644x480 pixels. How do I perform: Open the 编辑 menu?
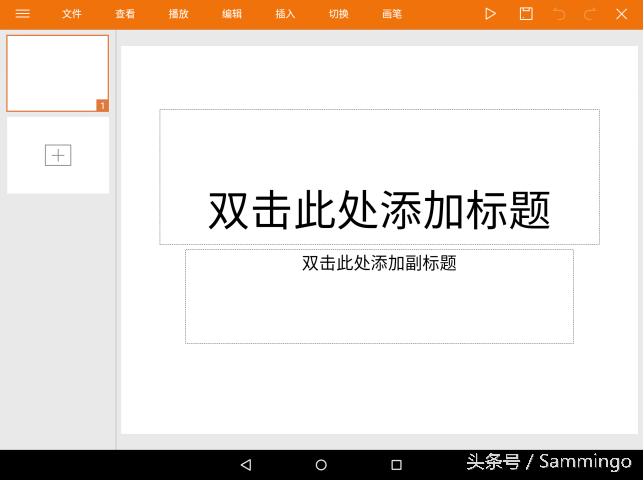click(232, 14)
